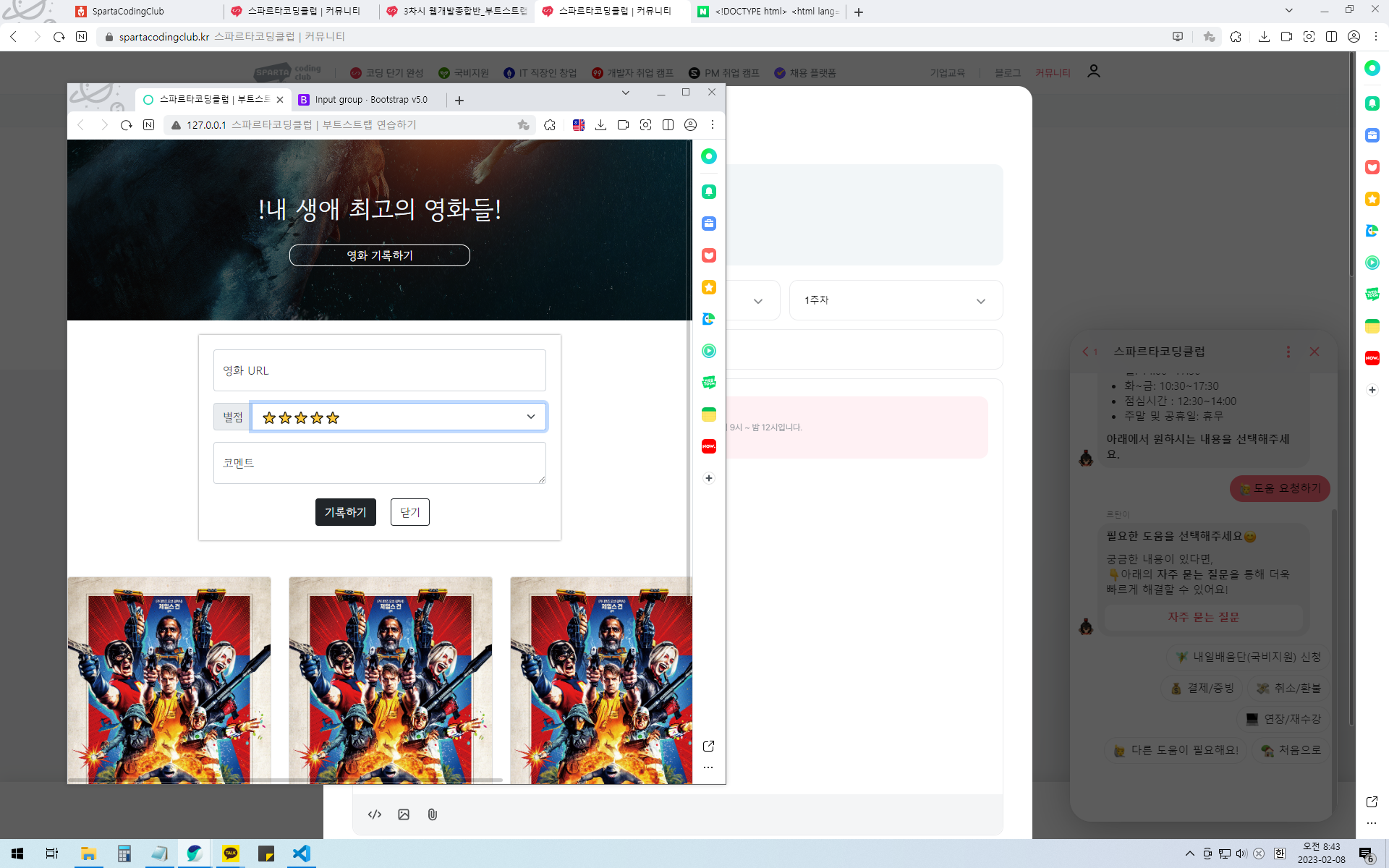Click the 영화 기록하기 button
The image size is (1389, 868).
pos(380,255)
